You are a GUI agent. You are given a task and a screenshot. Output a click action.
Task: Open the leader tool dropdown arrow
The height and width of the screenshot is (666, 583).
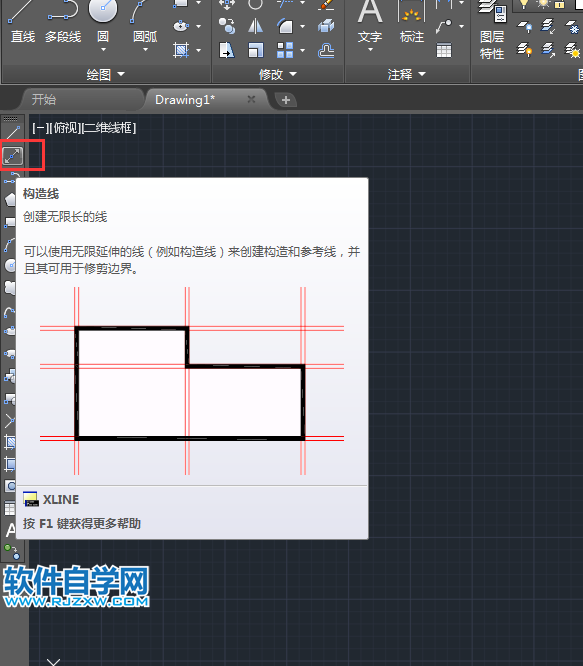click(x=462, y=26)
